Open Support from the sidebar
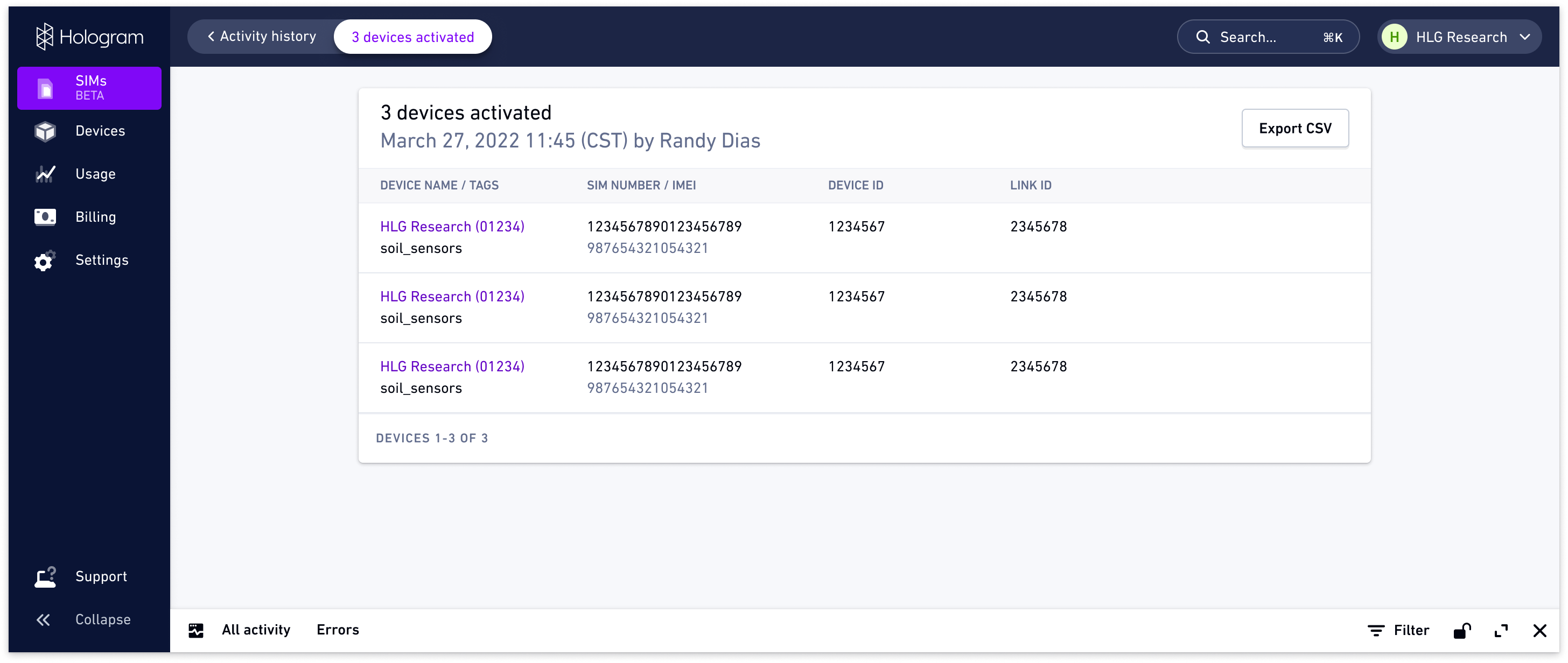This screenshot has width=1568, height=663. 89,576
